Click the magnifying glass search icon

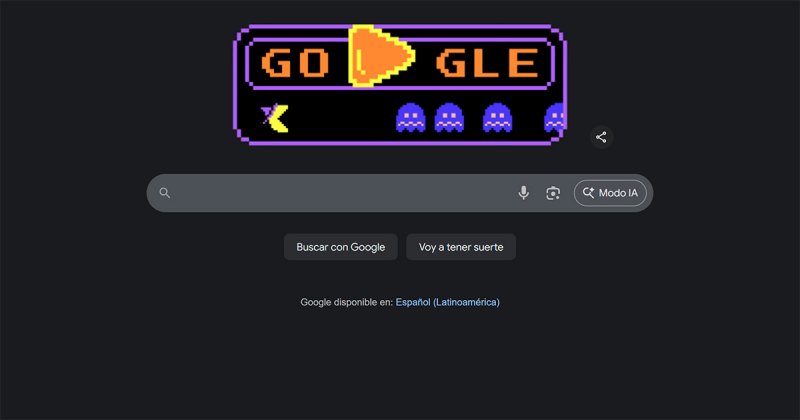(164, 193)
